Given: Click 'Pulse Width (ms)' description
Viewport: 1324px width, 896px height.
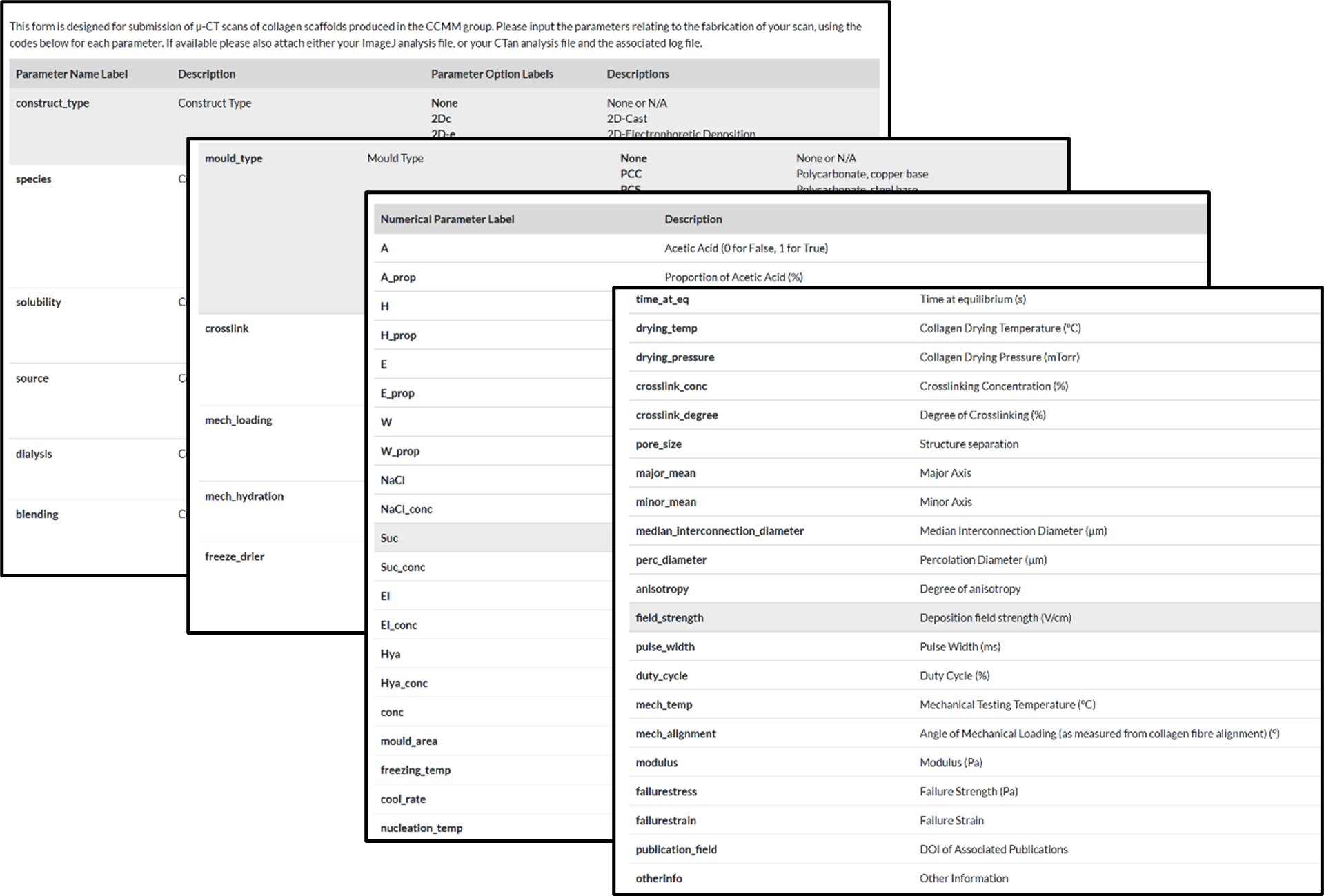Looking at the screenshot, I should [960, 647].
